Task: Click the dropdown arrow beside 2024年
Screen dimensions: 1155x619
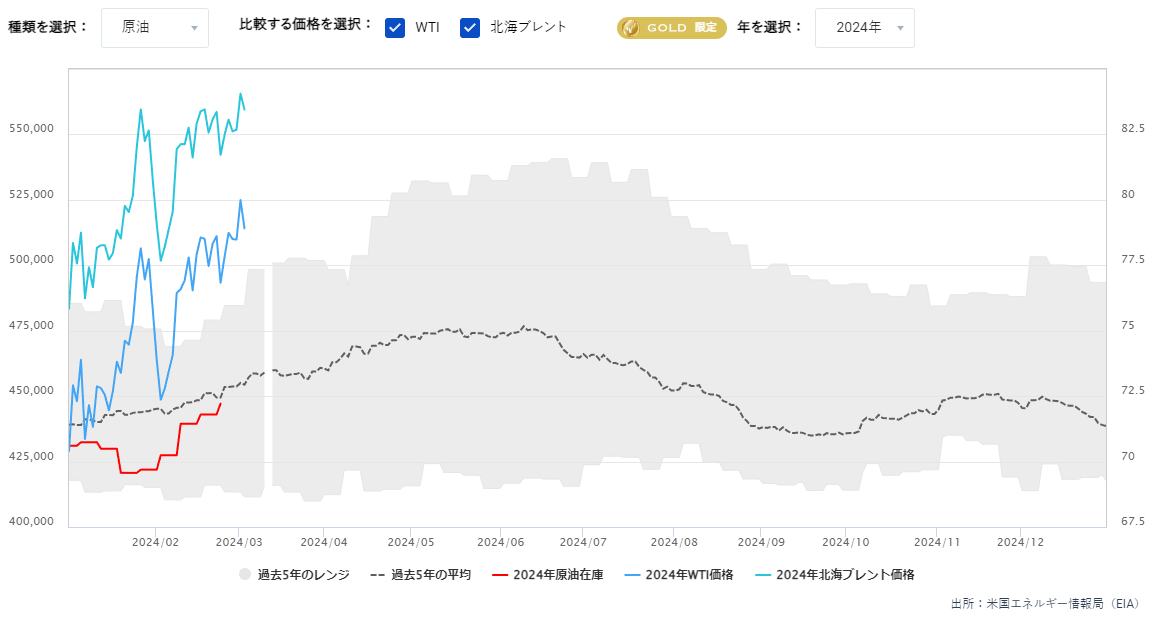Action: (x=900, y=29)
